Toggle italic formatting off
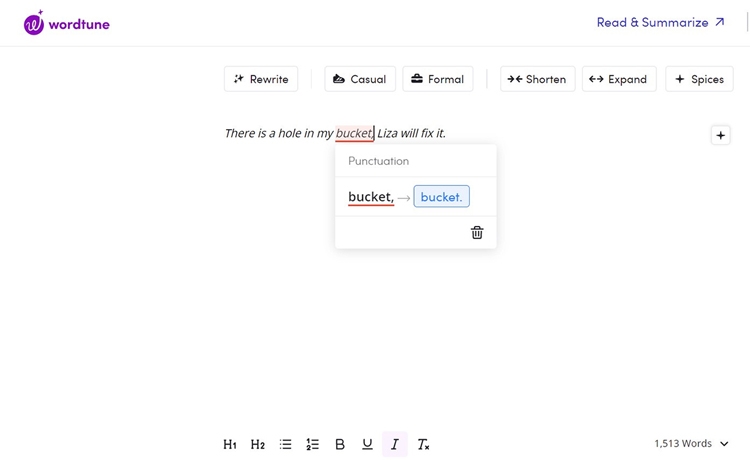The height and width of the screenshot is (460, 750). click(395, 444)
